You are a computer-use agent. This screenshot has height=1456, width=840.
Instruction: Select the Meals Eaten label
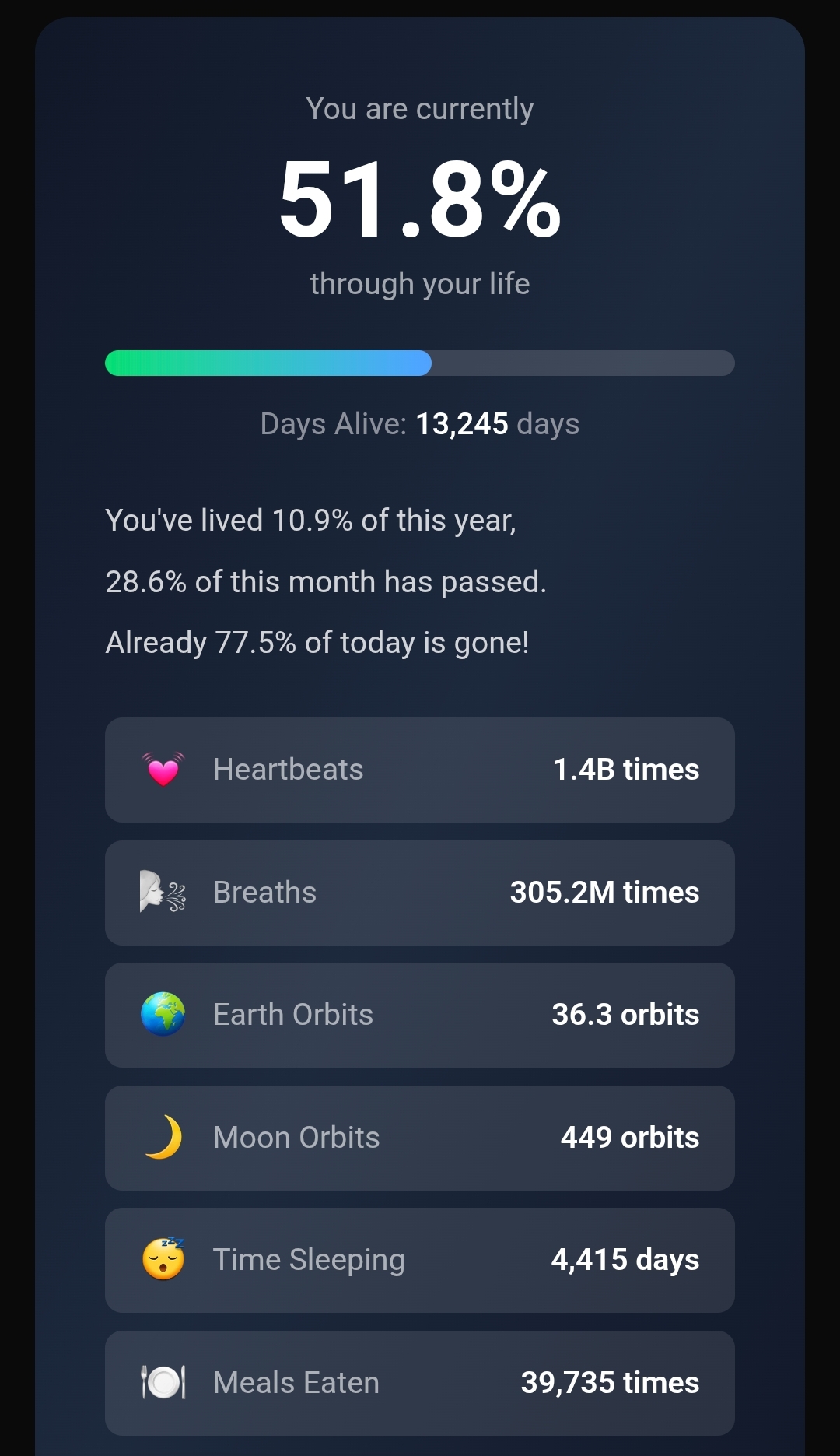pos(296,1383)
